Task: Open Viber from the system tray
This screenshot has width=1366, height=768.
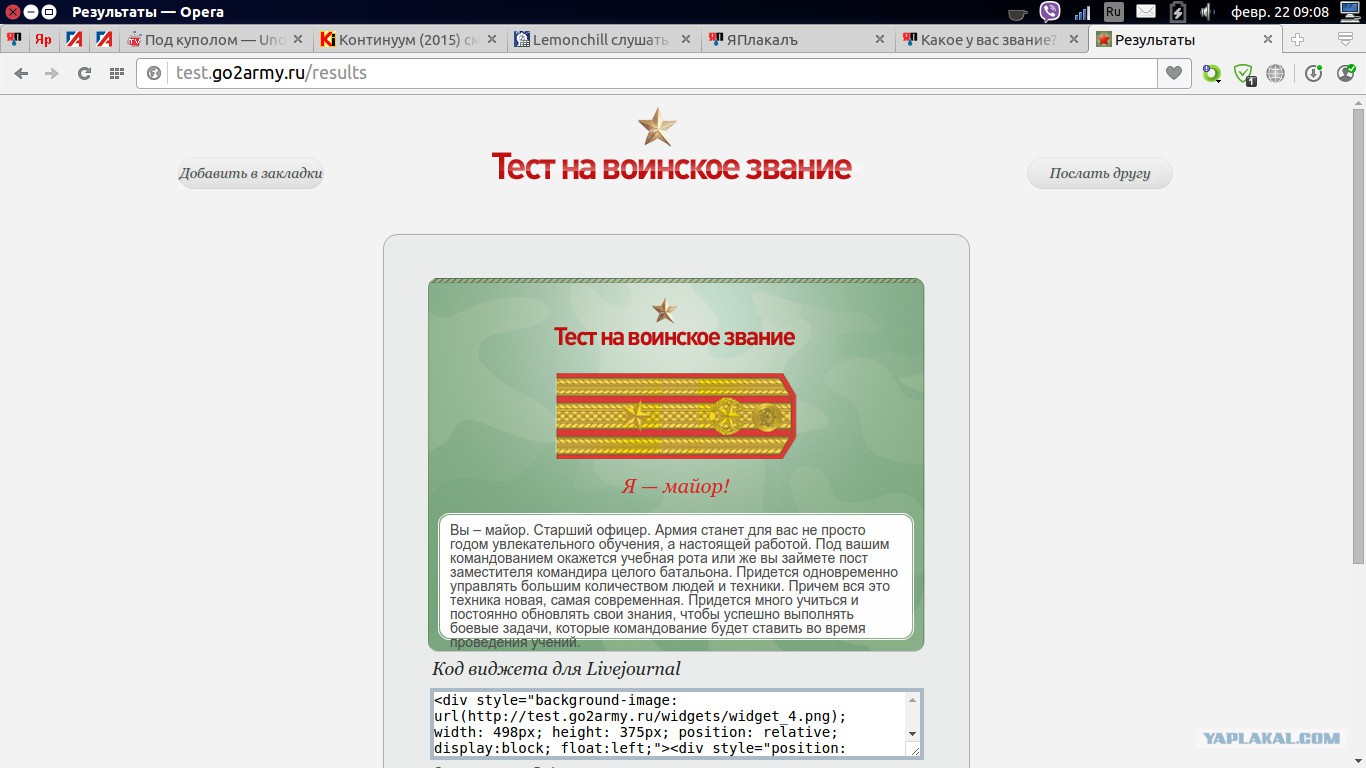Action: (x=1049, y=12)
